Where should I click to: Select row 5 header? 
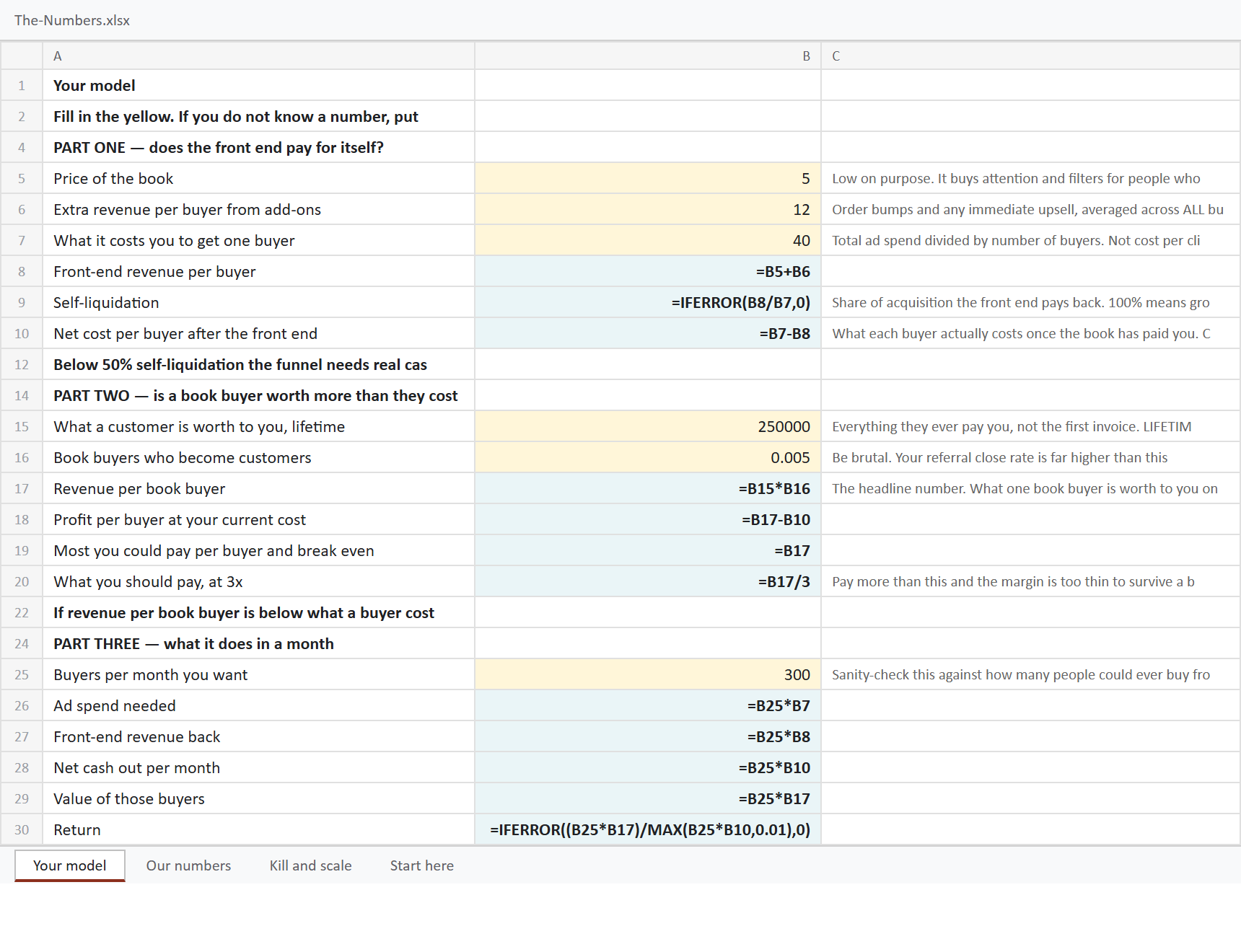click(x=22, y=178)
